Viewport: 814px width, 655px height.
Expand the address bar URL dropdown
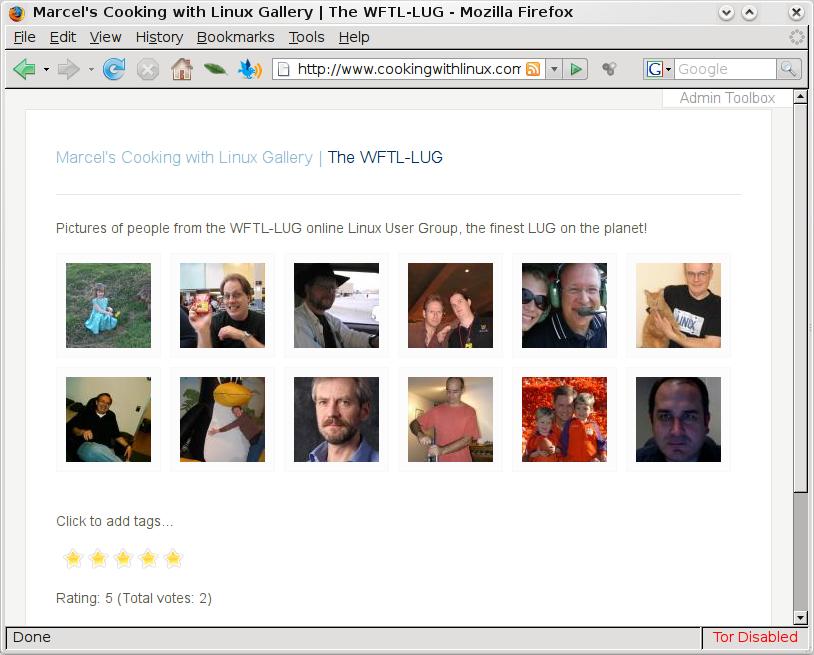click(554, 69)
